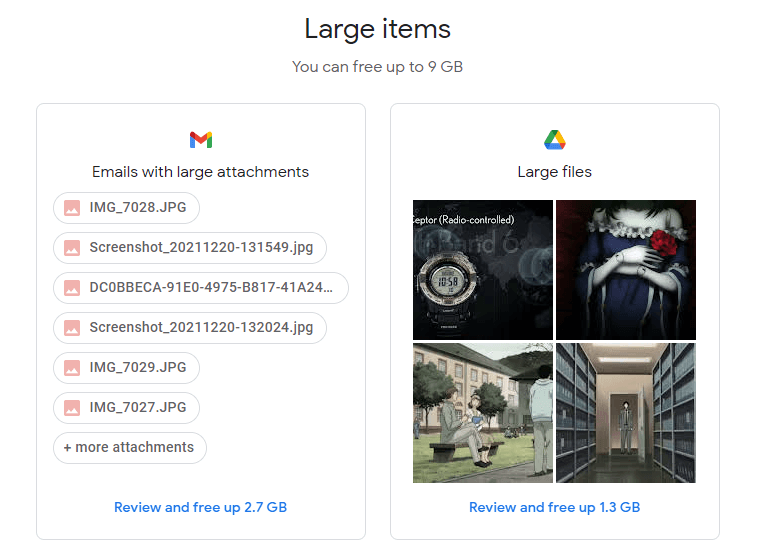Click image icon beside DC0BBECA-91E0 attachment
The width and height of the screenshot is (760, 550).
pyautogui.click(x=72, y=288)
